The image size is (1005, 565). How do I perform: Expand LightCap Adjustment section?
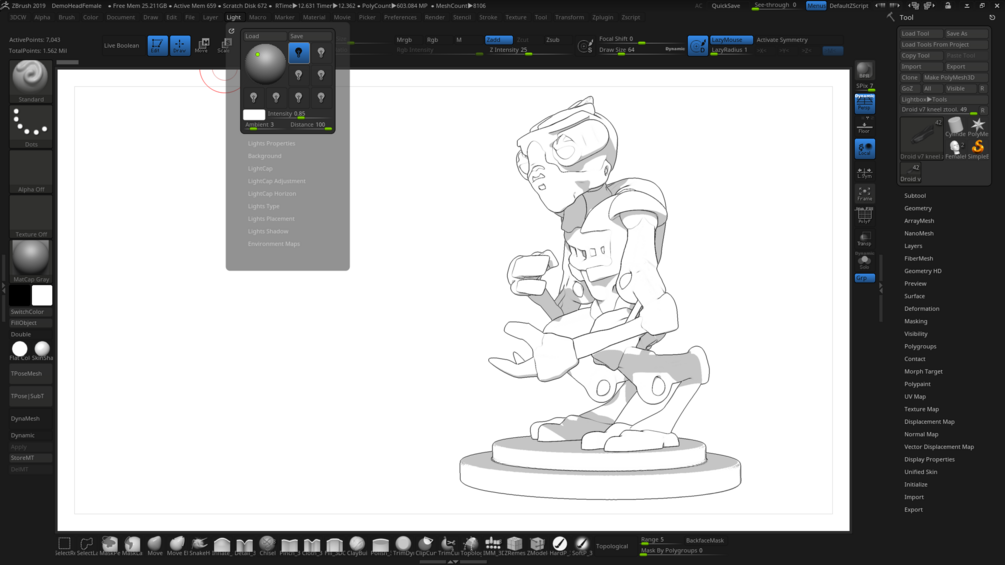pyautogui.click(x=277, y=181)
